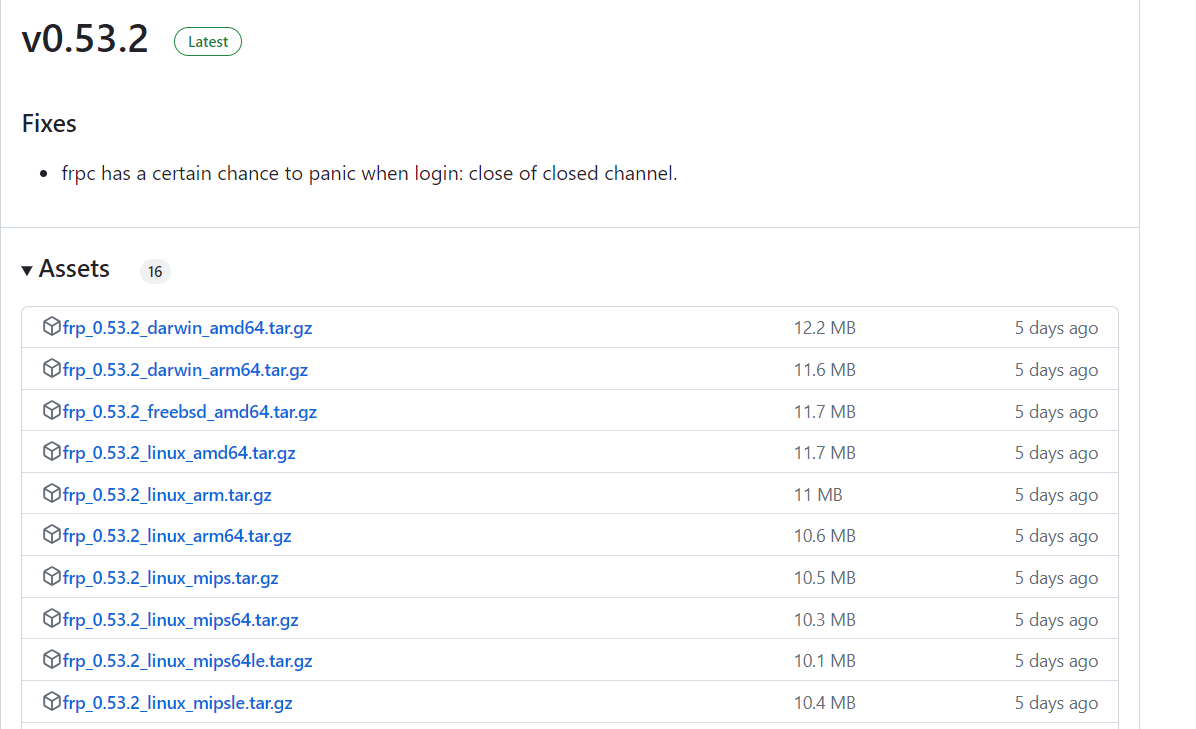Click package icon beside frp_0.53.2_linux_amd64.tar.gz

(51, 452)
